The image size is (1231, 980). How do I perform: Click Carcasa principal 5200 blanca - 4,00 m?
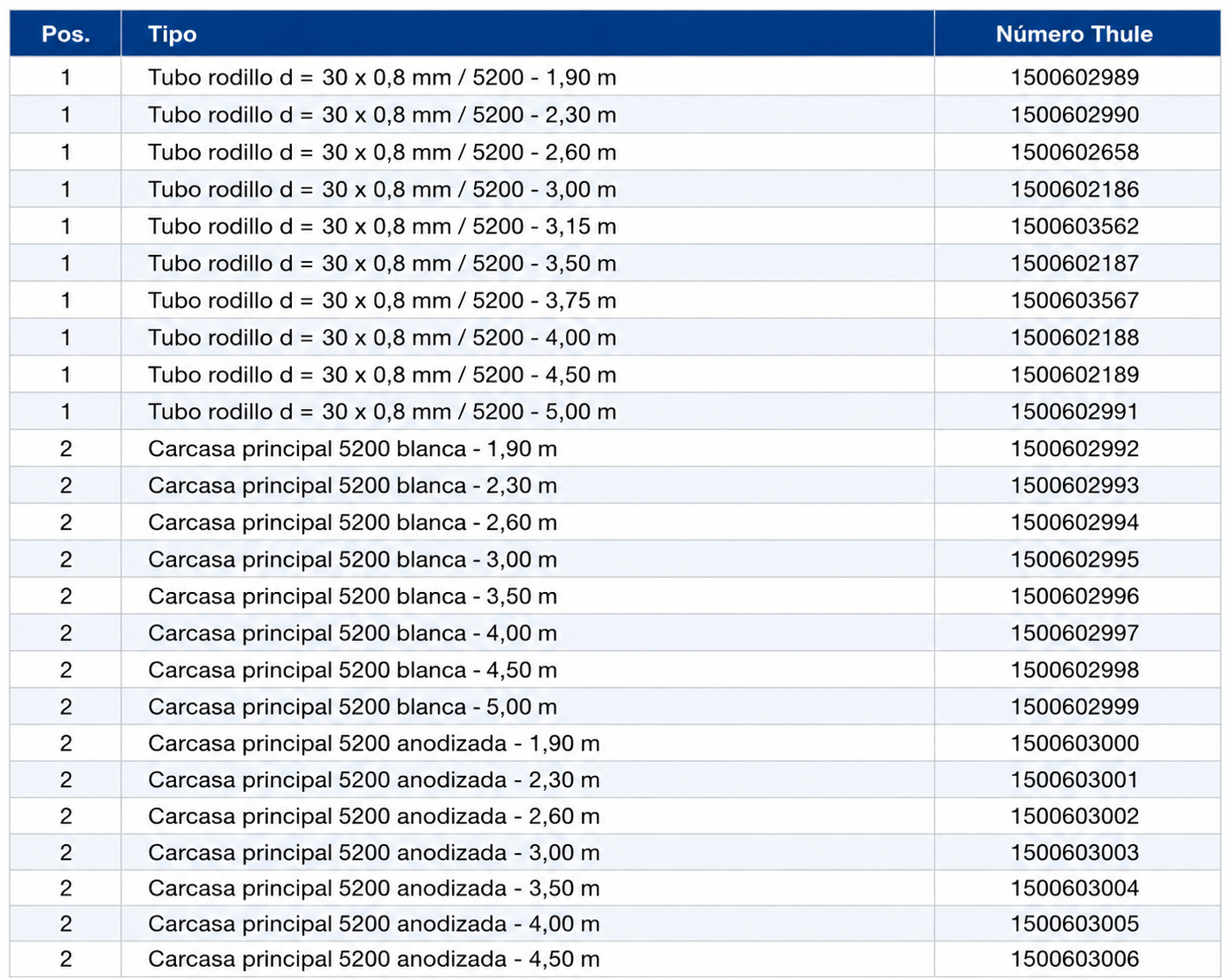[x=352, y=632]
